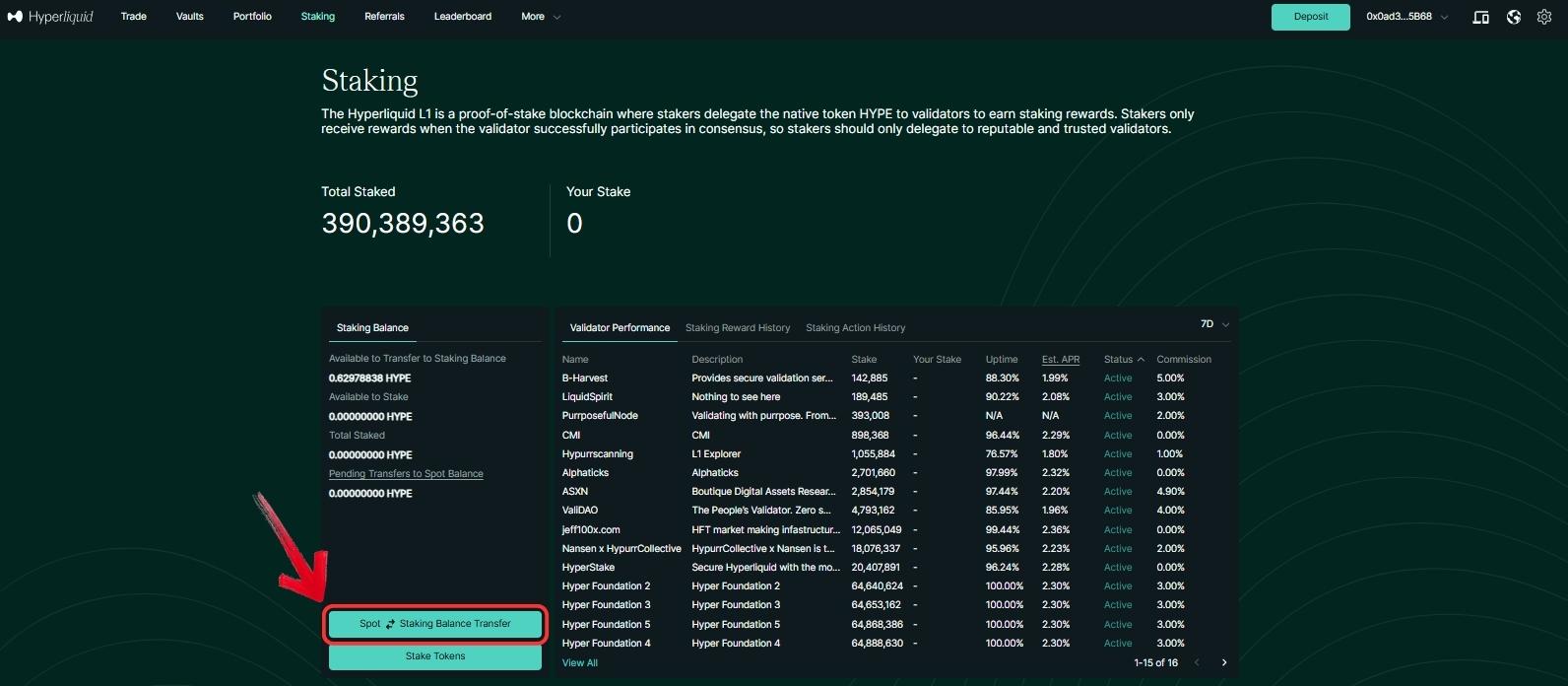Select the Staking nav item
The width and height of the screenshot is (1568, 686).
318,17
